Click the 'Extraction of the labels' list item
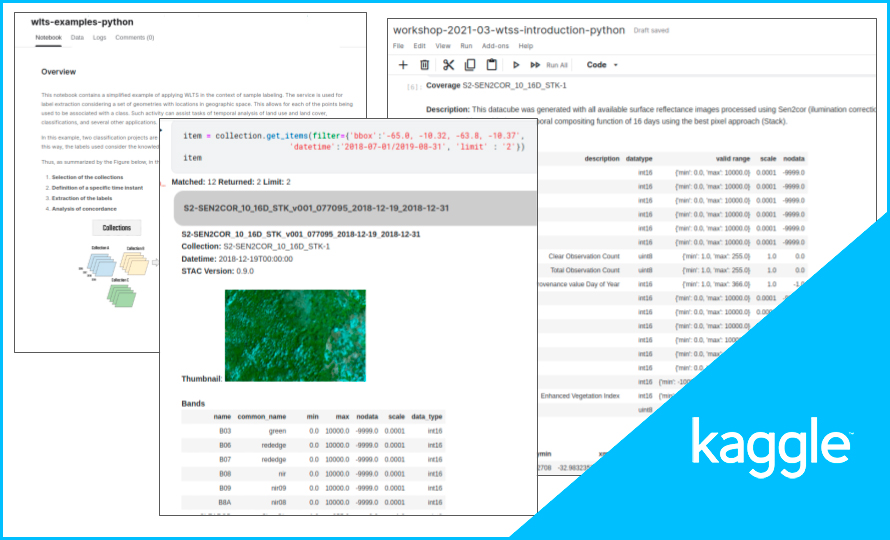The height and width of the screenshot is (540, 890). point(82,198)
